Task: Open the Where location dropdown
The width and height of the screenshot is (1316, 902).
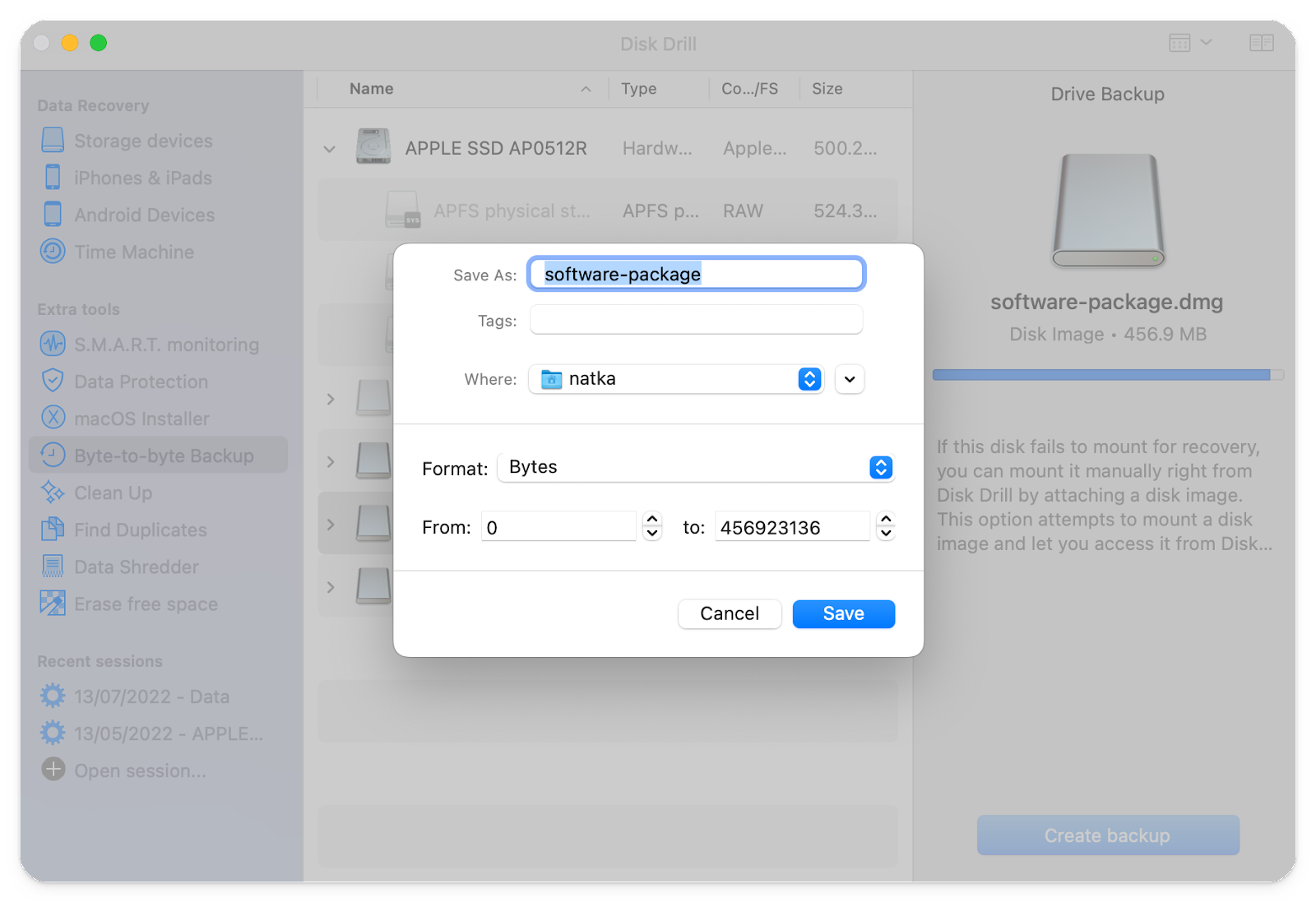Action: [x=809, y=379]
